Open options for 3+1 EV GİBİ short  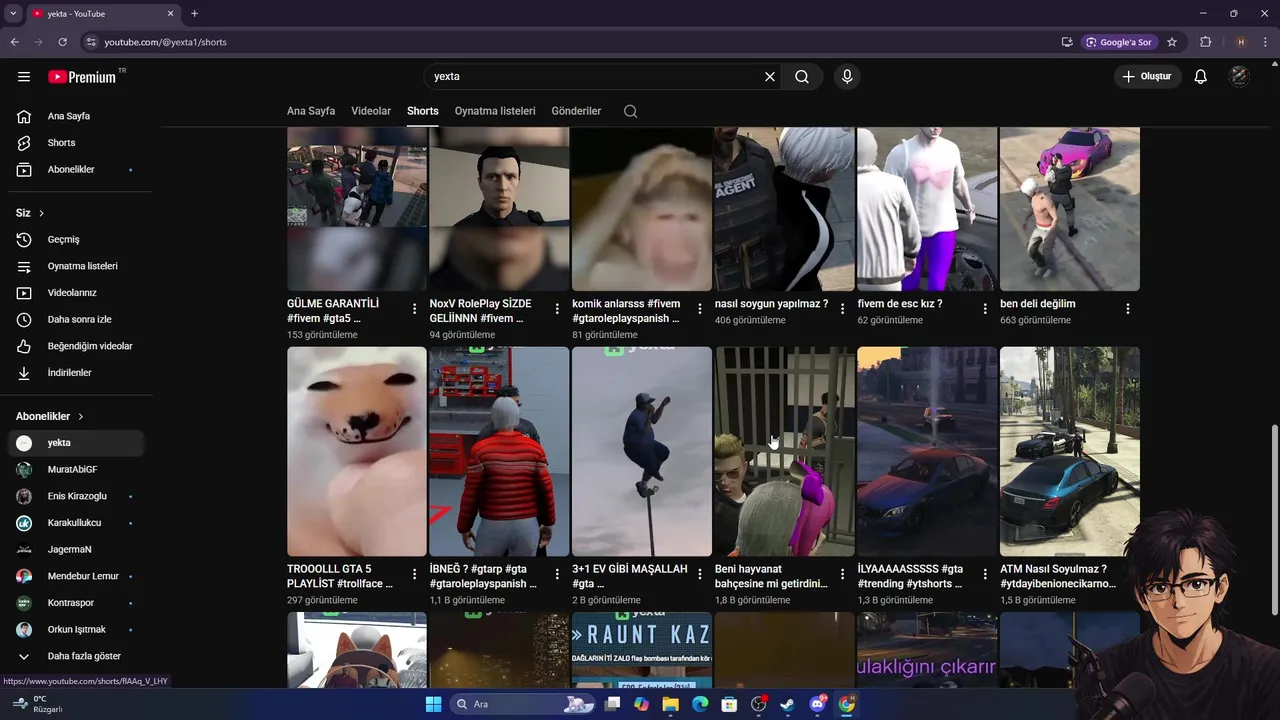tap(700, 575)
